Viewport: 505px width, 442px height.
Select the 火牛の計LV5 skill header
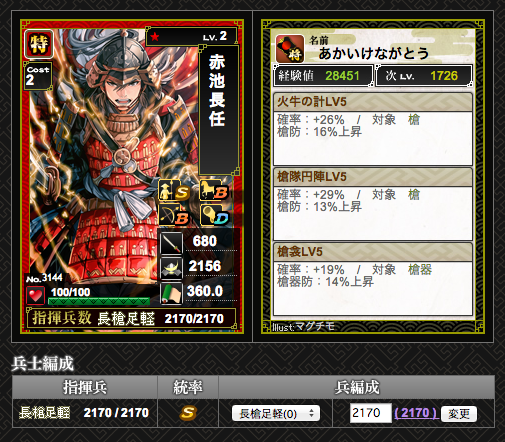pos(373,102)
